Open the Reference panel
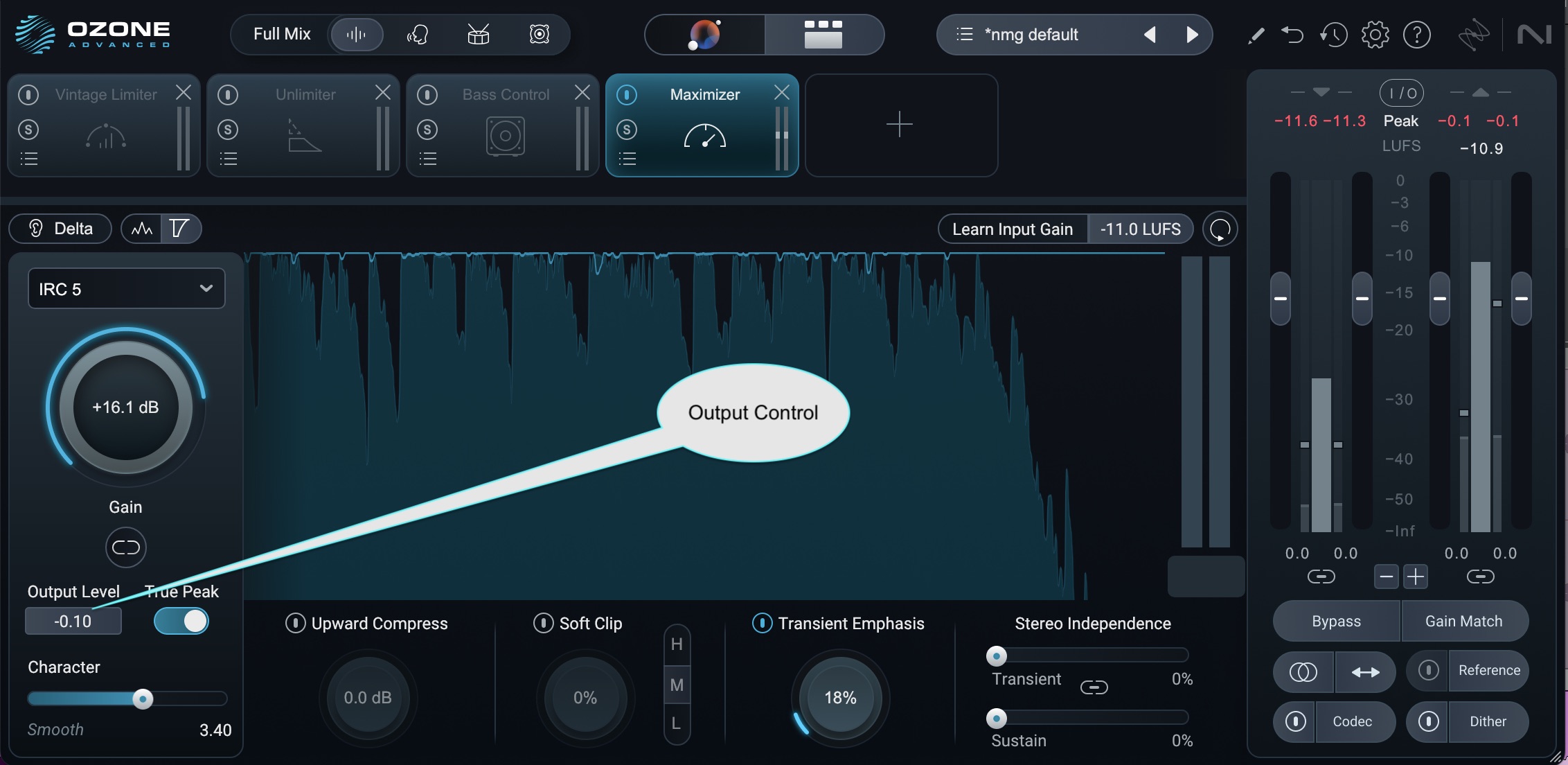Screen dimensions: 1568x765 click(x=1489, y=670)
